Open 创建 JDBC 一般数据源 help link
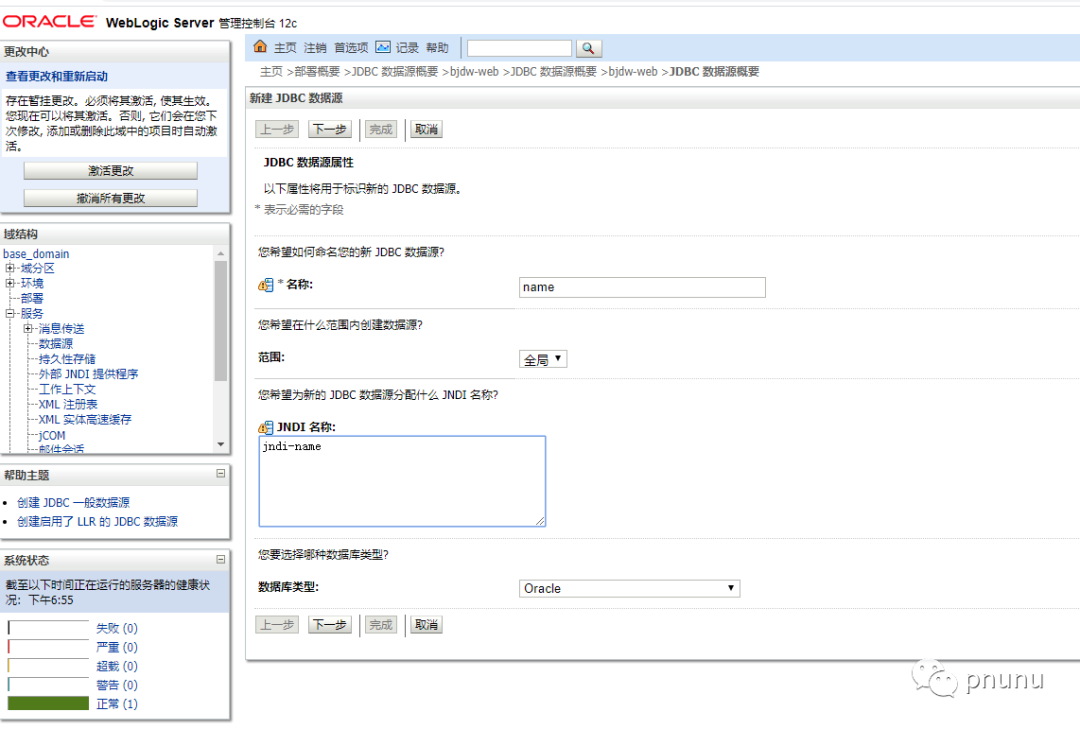The height and width of the screenshot is (729, 1080). [74, 503]
